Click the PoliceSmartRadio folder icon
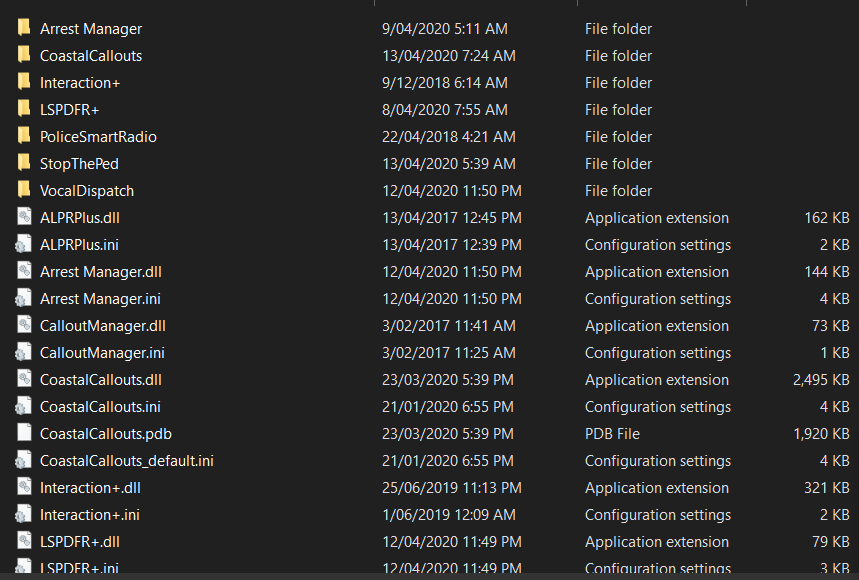859x580 pixels. pos(24,136)
